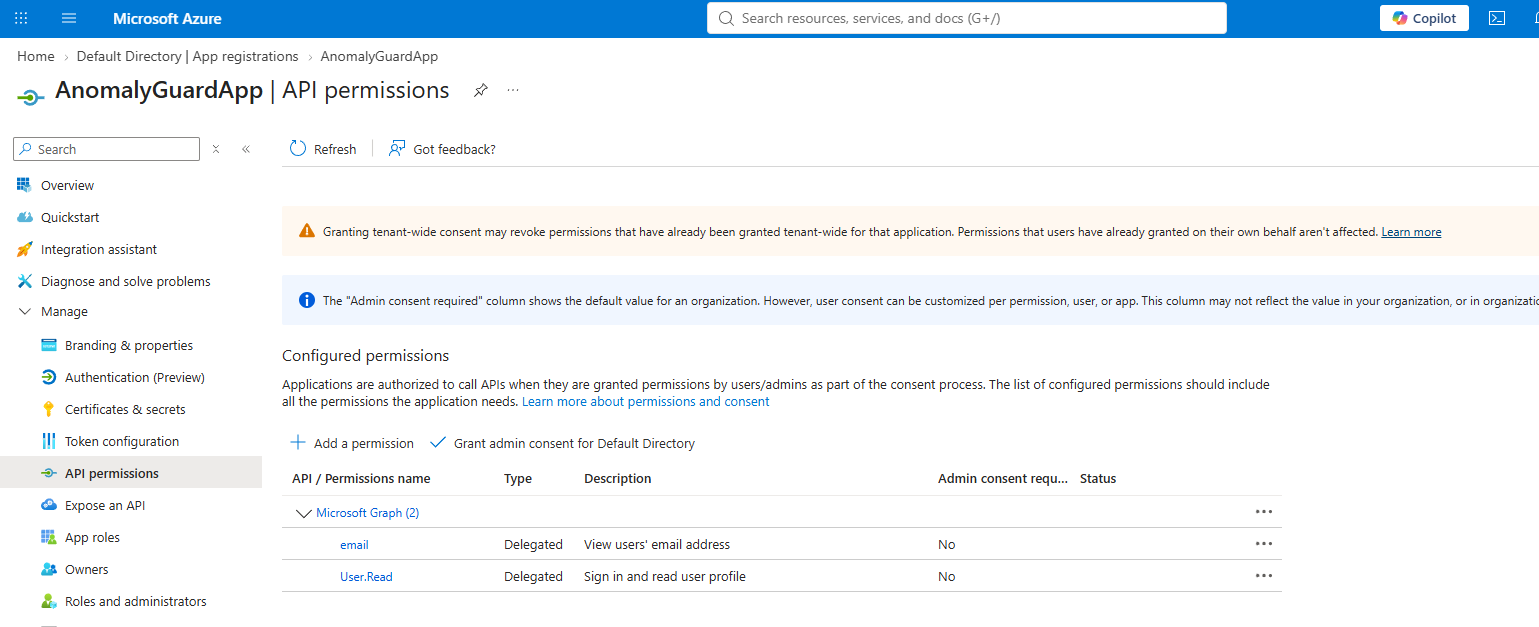
Task: Click the API / Permissions name column header
Action: coord(361,479)
